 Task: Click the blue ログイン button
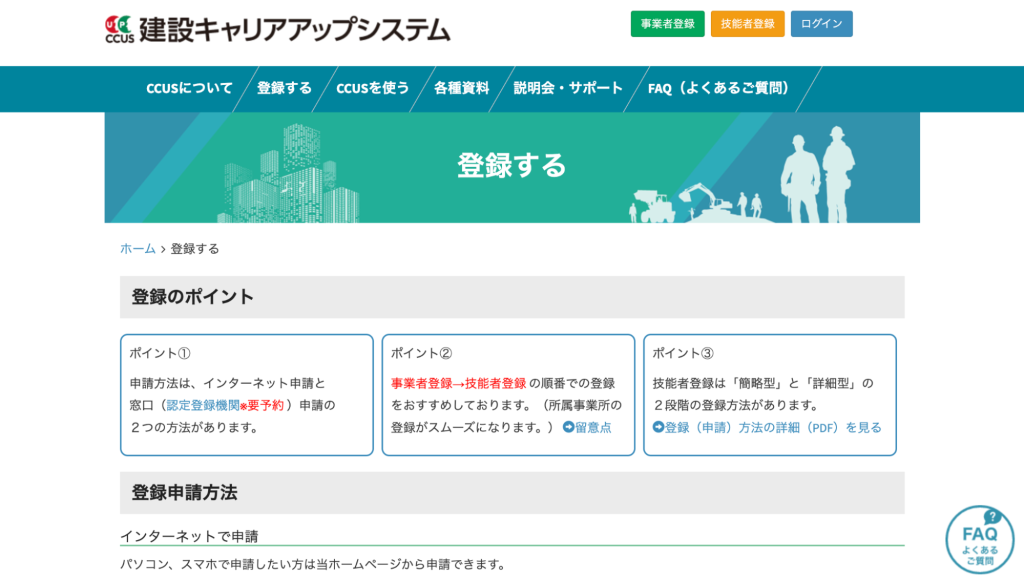(822, 24)
